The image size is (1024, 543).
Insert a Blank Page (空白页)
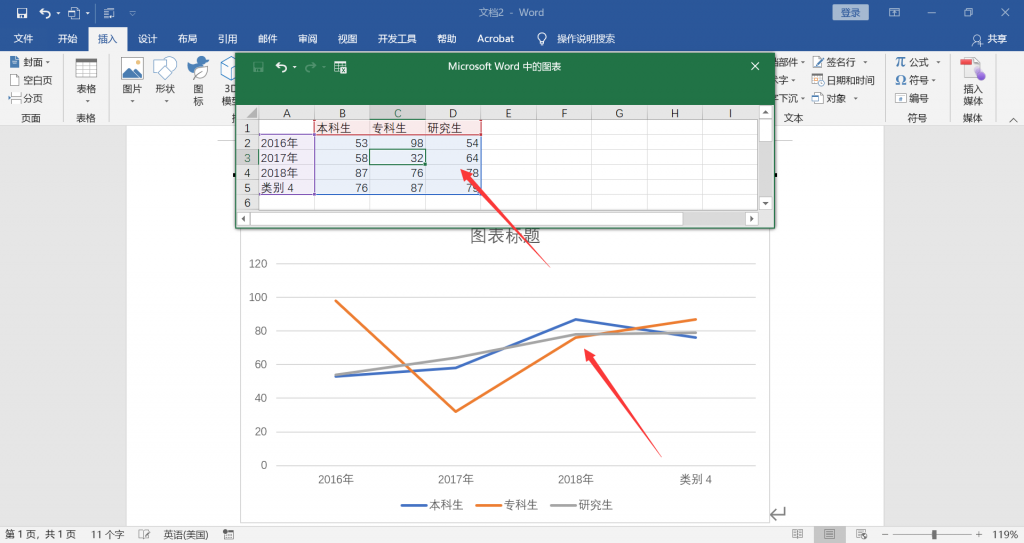click(x=31, y=80)
